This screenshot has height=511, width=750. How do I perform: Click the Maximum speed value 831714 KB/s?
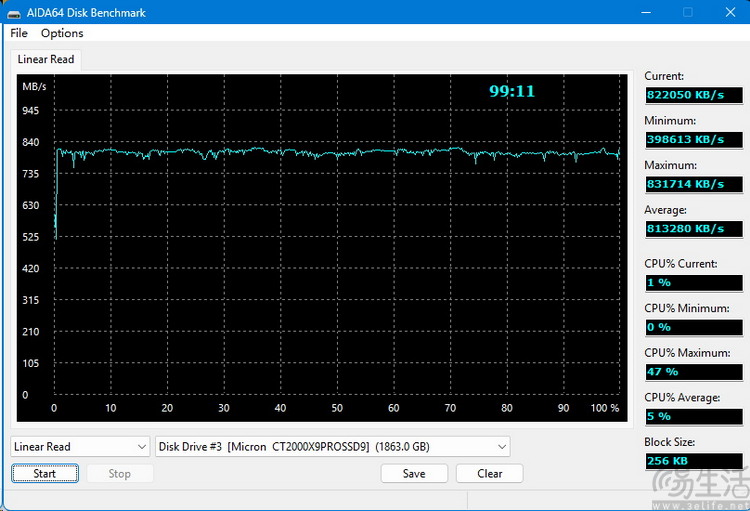pos(695,184)
